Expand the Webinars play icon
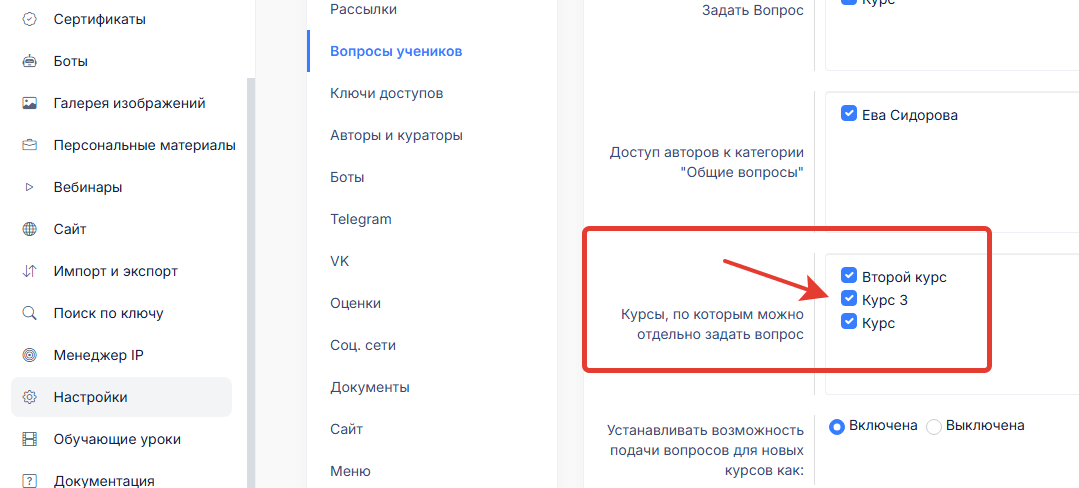 pyautogui.click(x=30, y=187)
